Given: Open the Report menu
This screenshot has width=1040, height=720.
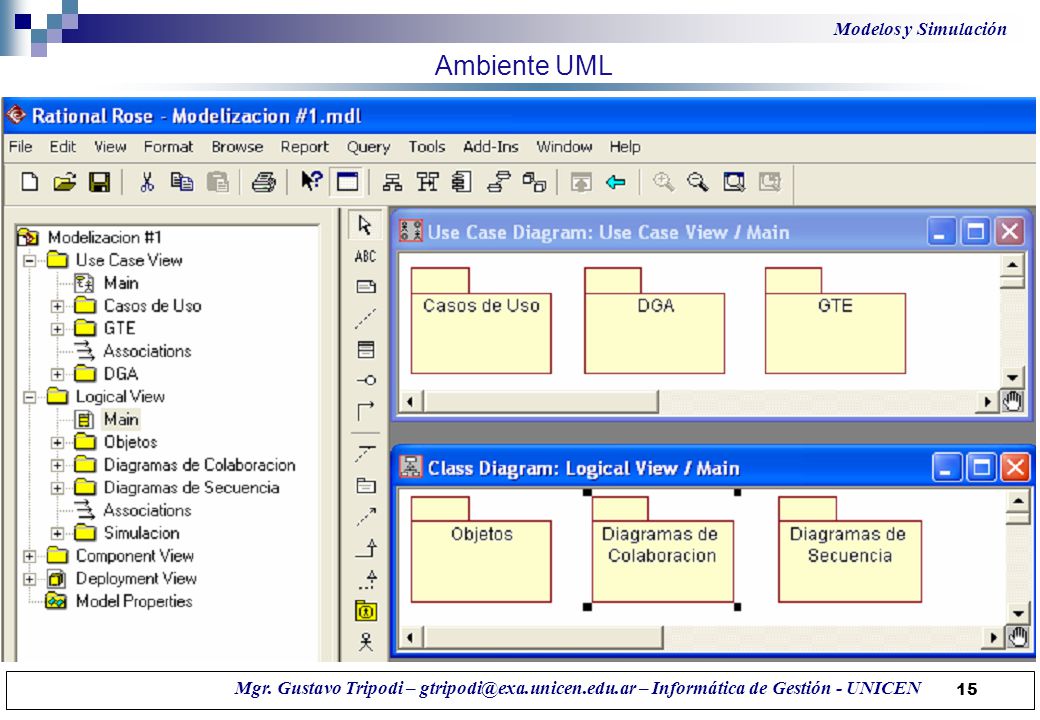Looking at the screenshot, I should click(304, 147).
